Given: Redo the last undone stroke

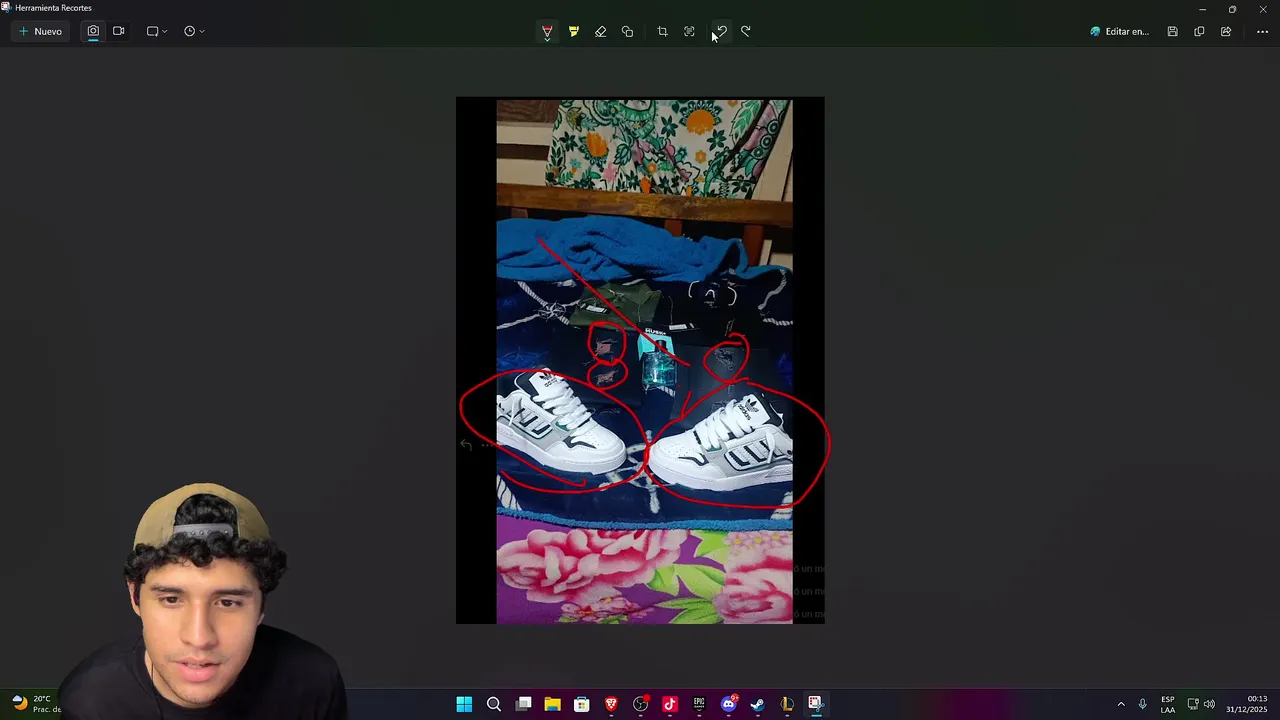Looking at the screenshot, I should click(746, 32).
